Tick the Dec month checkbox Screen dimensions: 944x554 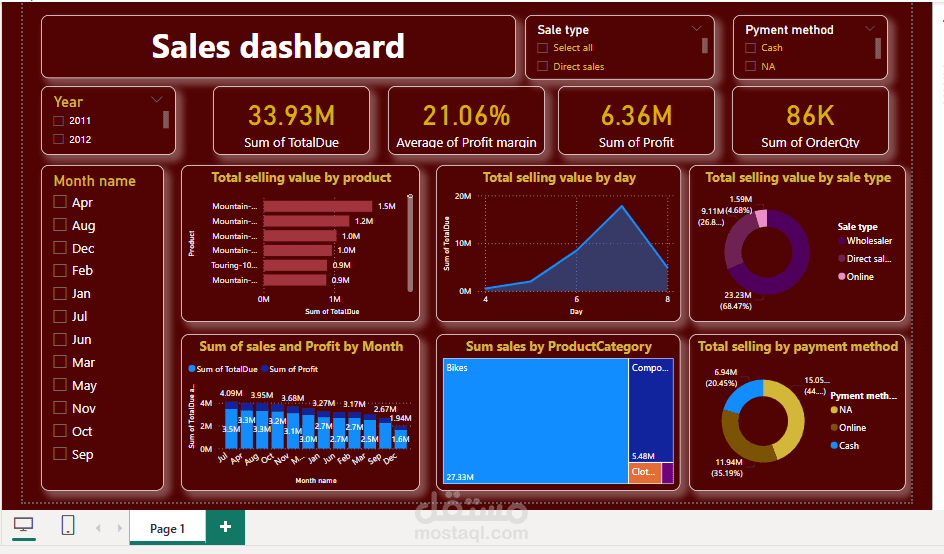pos(60,247)
